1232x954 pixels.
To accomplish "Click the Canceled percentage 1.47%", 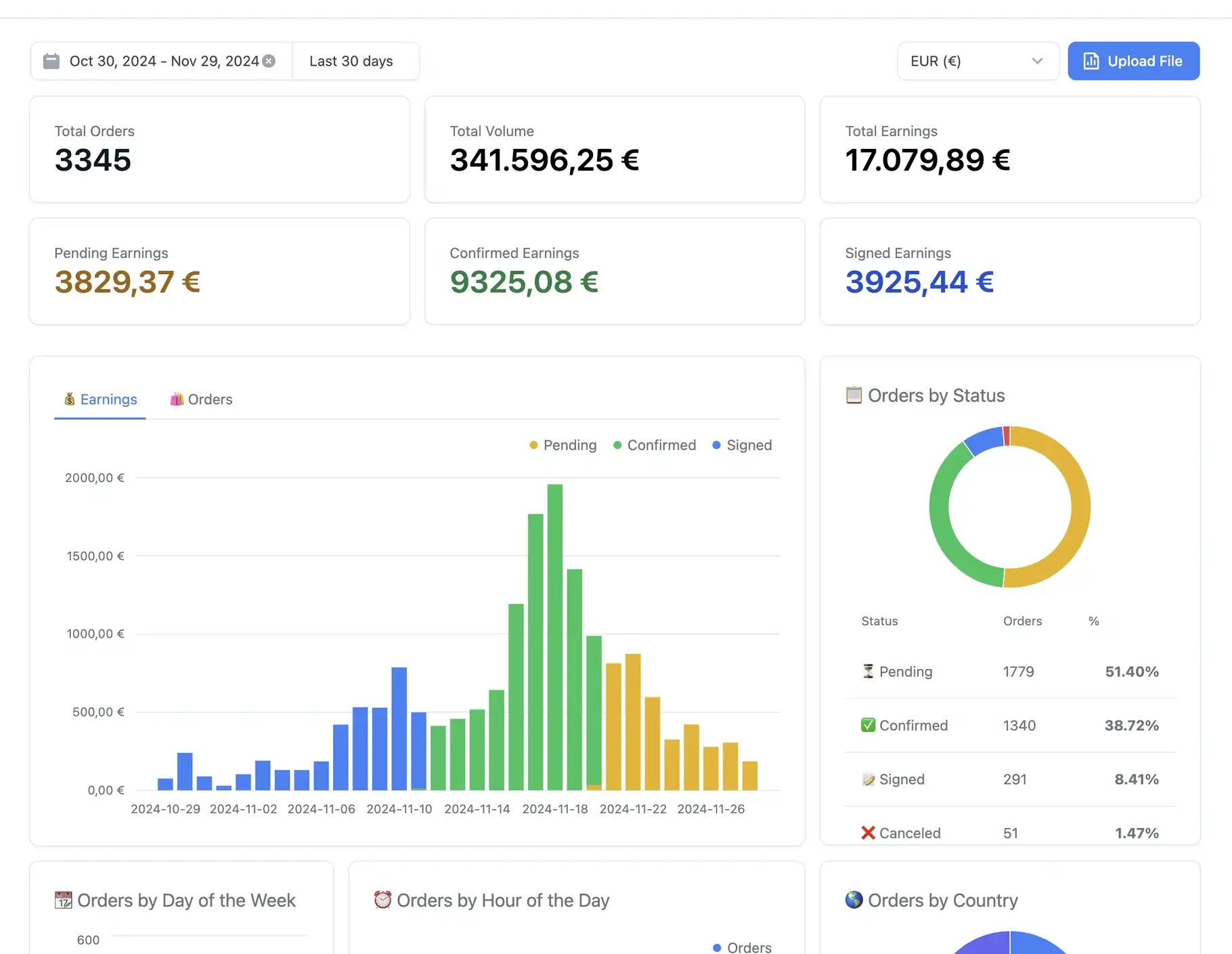I will 1137,833.
